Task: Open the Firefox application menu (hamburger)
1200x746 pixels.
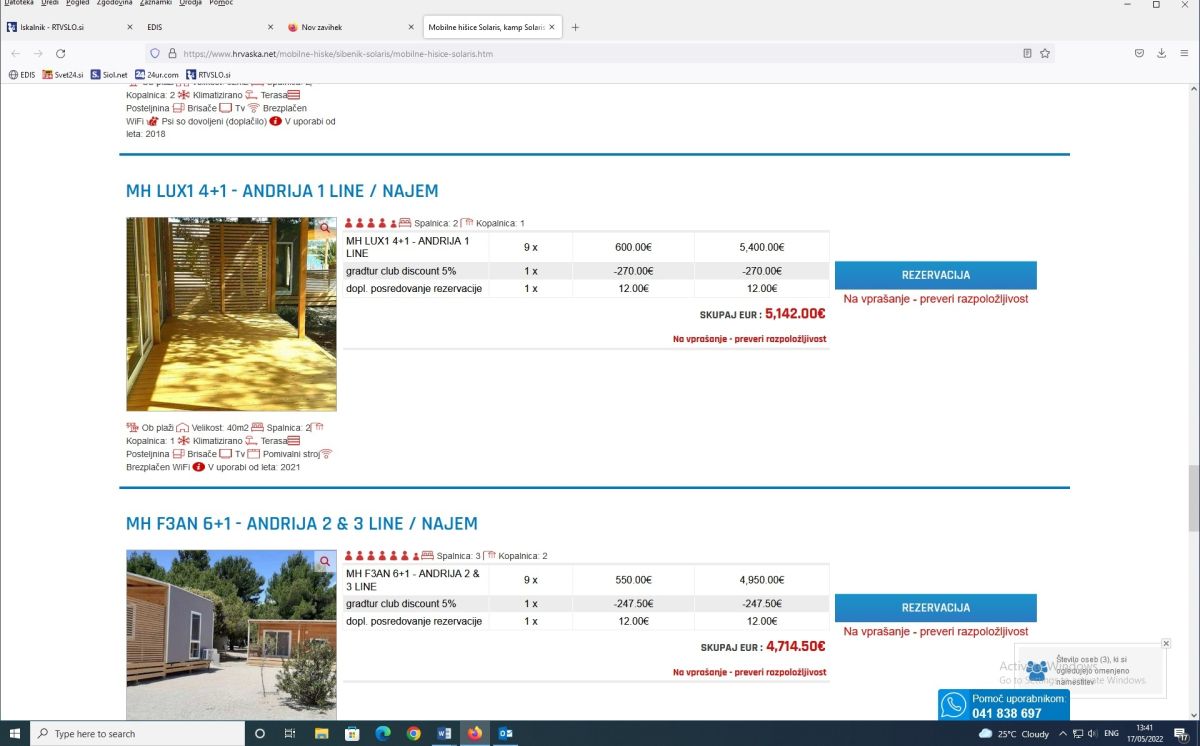Action: point(1184,53)
